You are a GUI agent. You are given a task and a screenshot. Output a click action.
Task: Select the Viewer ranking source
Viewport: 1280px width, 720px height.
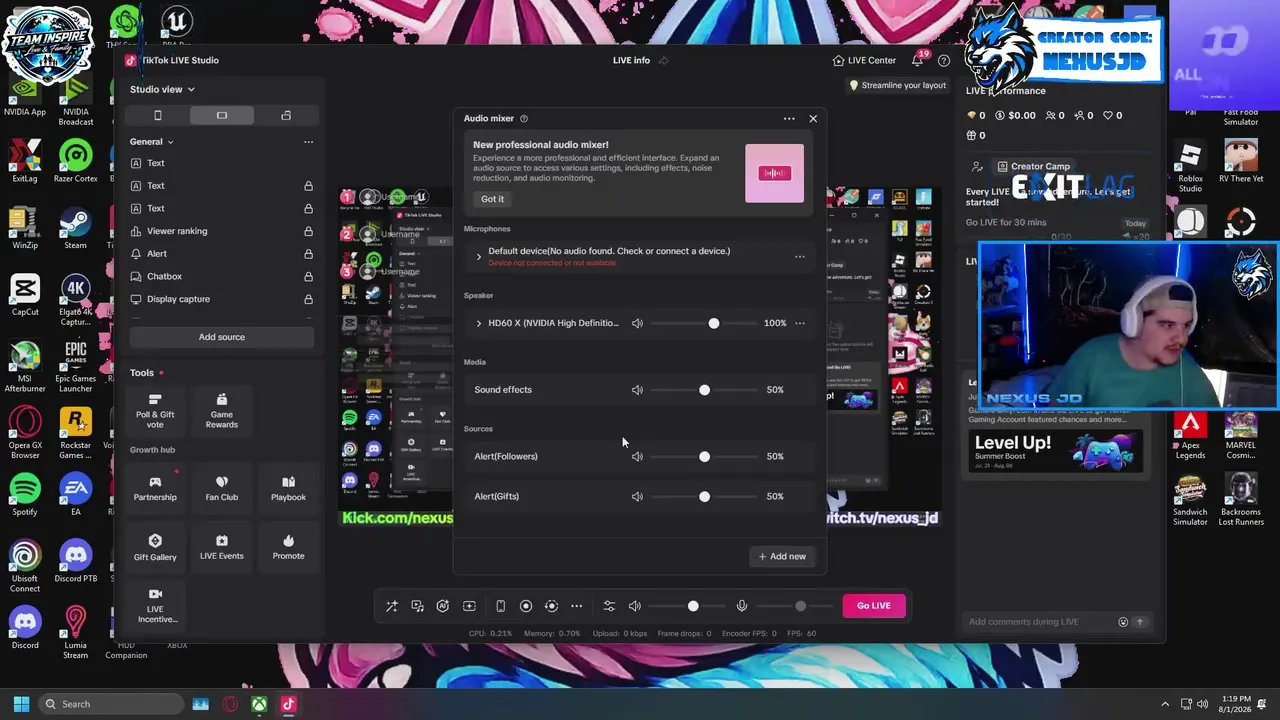(x=177, y=231)
